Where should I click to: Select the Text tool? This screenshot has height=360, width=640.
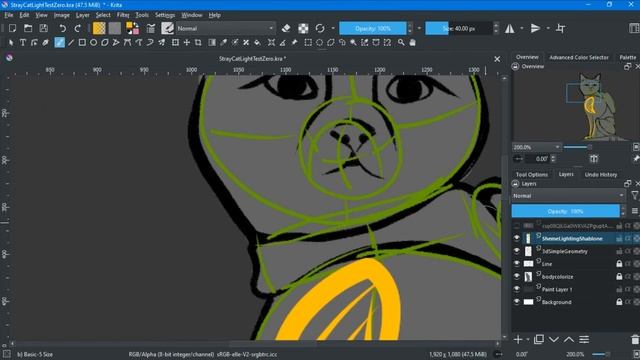23,42
